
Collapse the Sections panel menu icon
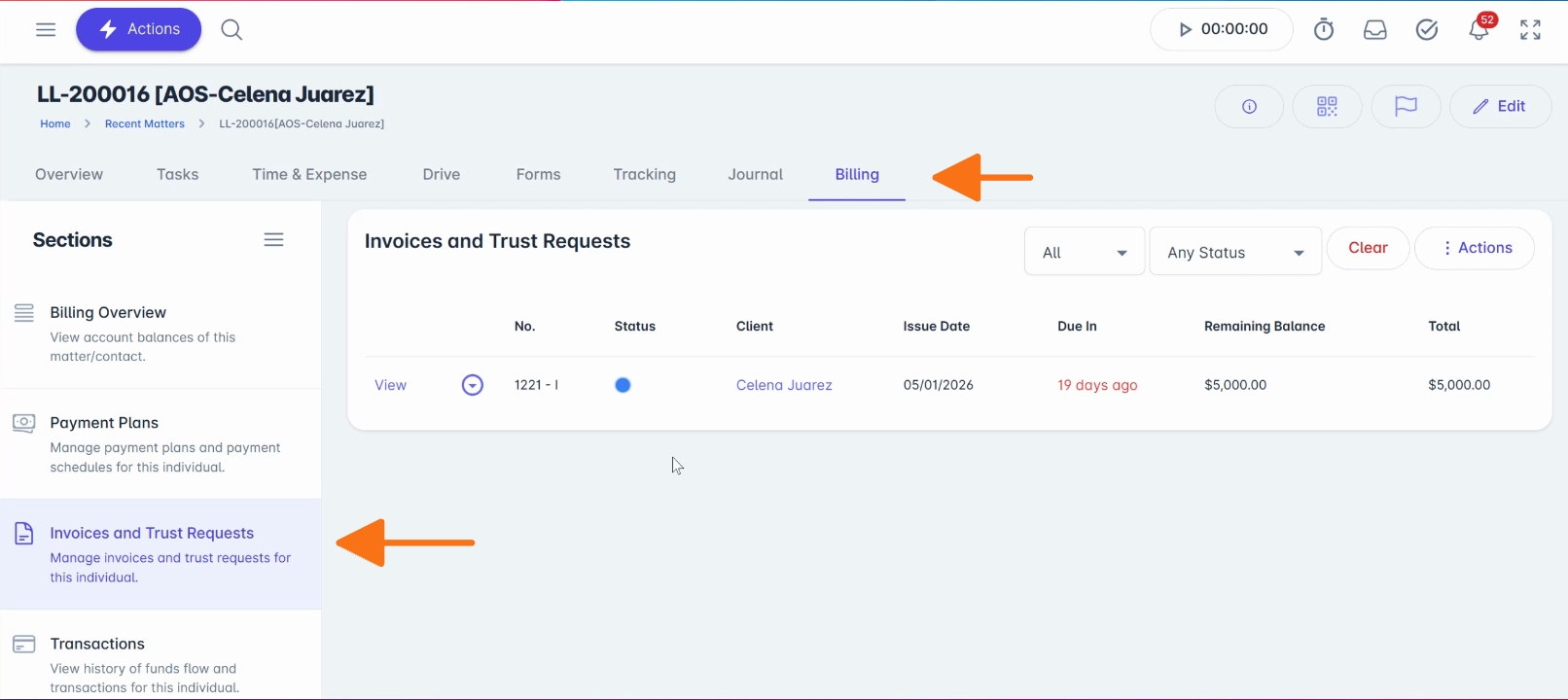(x=274, y=240)
